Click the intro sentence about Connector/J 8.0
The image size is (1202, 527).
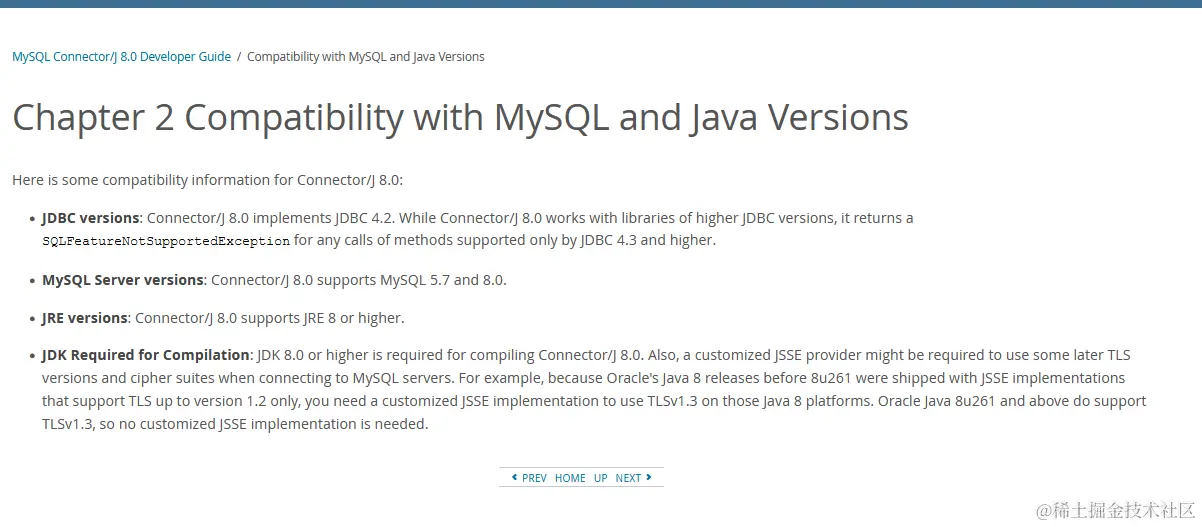207,180
